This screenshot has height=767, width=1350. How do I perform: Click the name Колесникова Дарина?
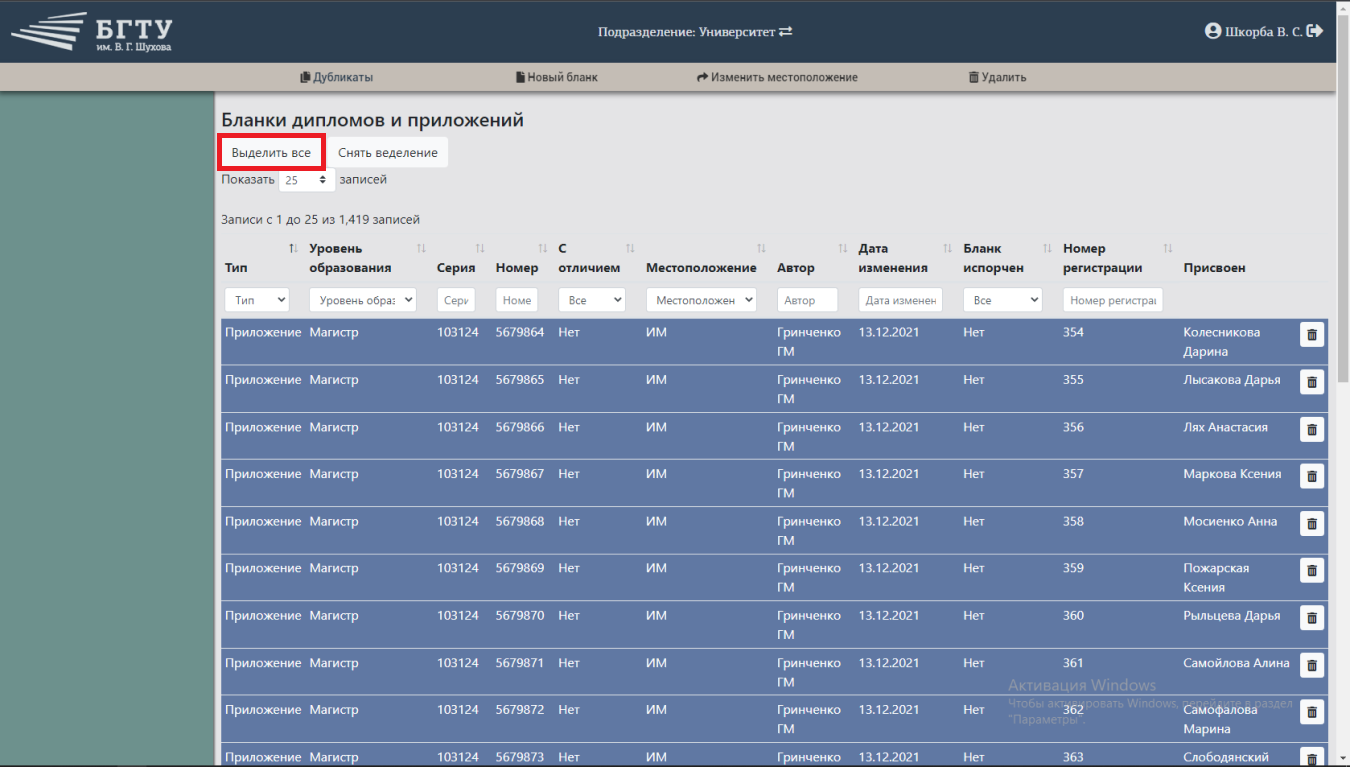coord(1222,342)
